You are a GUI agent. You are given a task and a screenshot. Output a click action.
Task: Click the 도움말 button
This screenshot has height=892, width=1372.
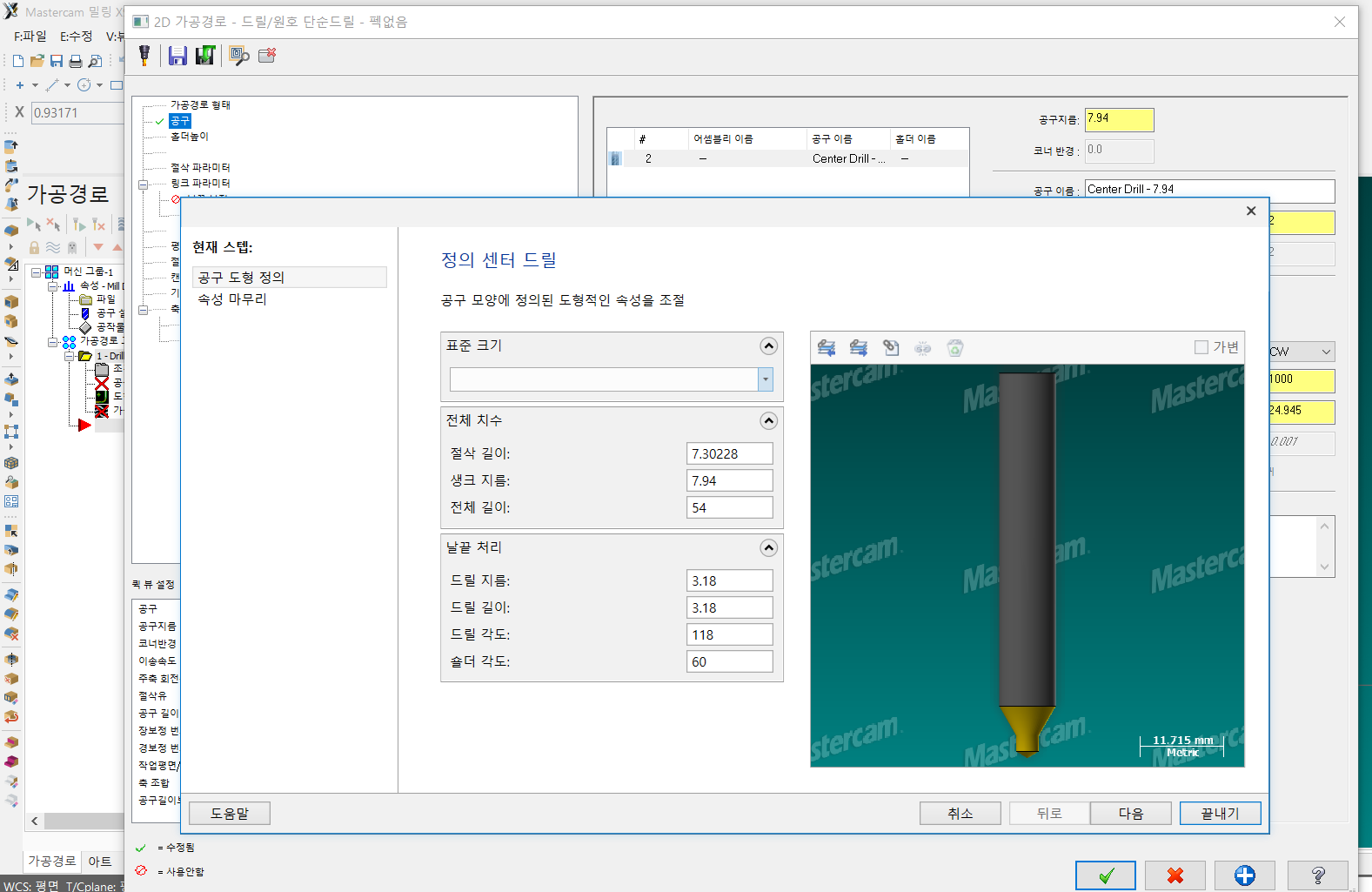(230, 813)
